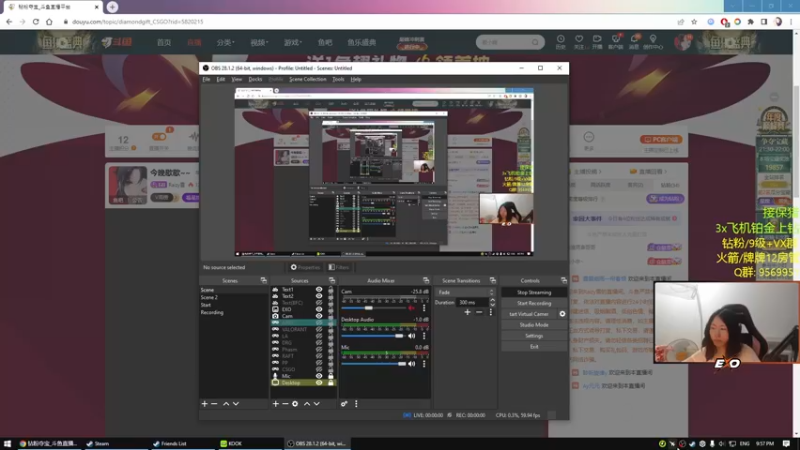Screen dimensions: 800x450
Task: Move source up in Sources list
Action: point(307,404)
